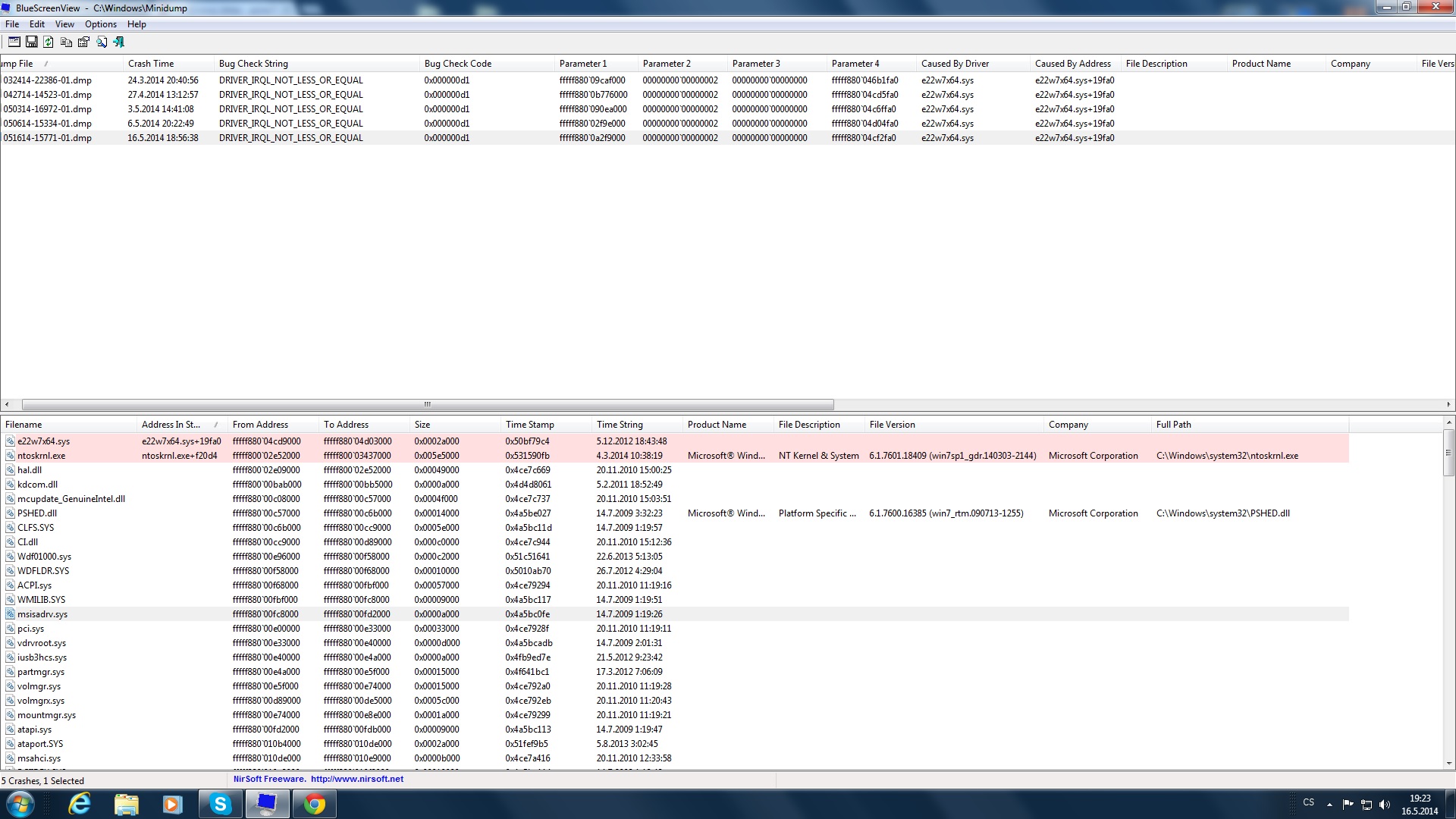Open Skype from the taskbar
1456x819 pixels.
pyautogui.click(x=220, y=804)
